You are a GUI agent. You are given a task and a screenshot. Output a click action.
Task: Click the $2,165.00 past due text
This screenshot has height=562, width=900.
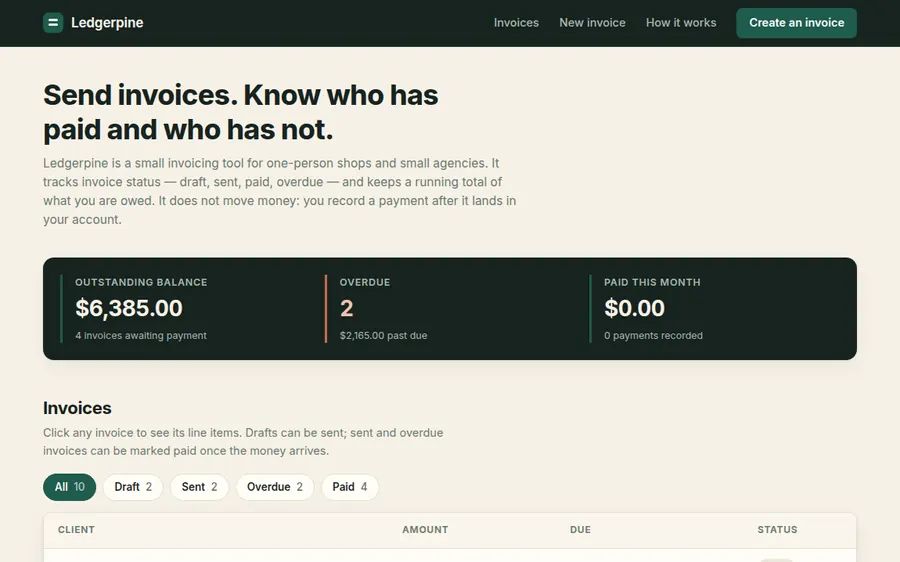pyautogui.click(x=383, y=335)
